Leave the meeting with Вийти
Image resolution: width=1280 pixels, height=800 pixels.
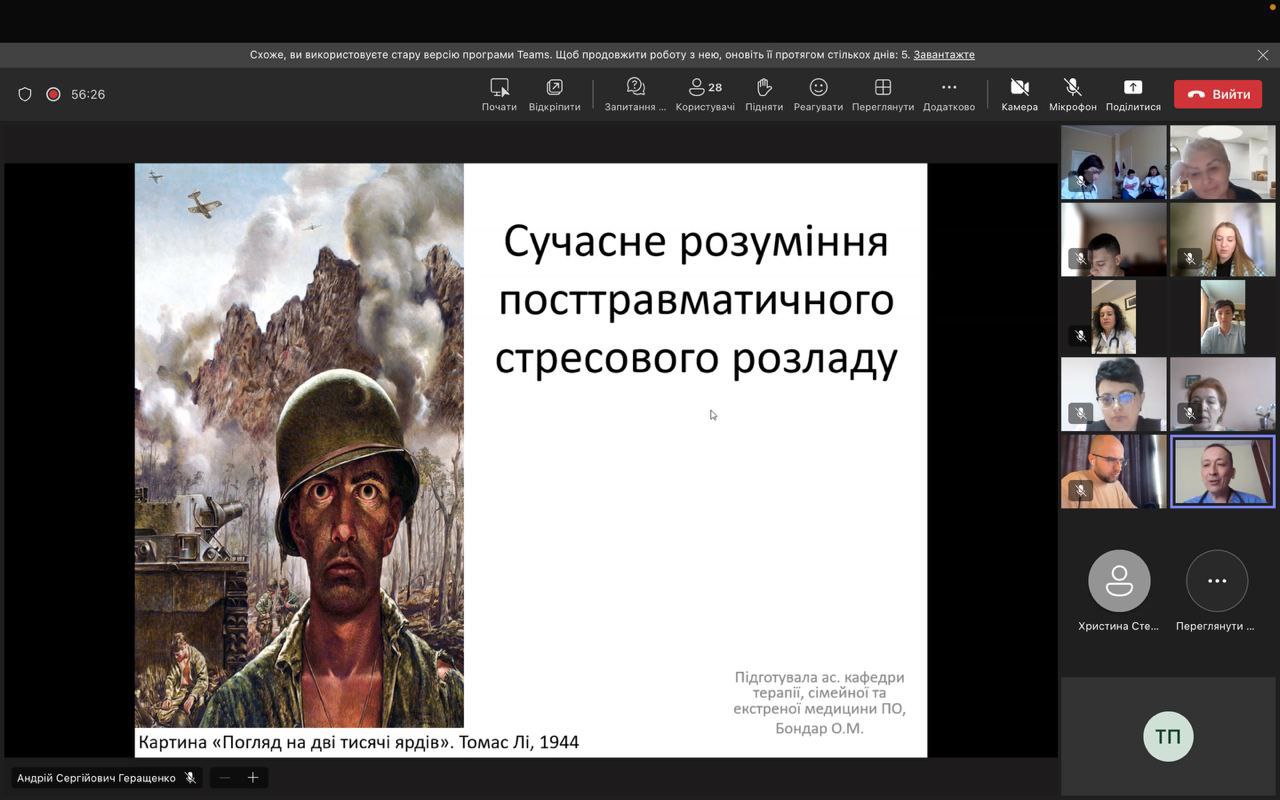pyautogui.click(x=1218, y=94)
